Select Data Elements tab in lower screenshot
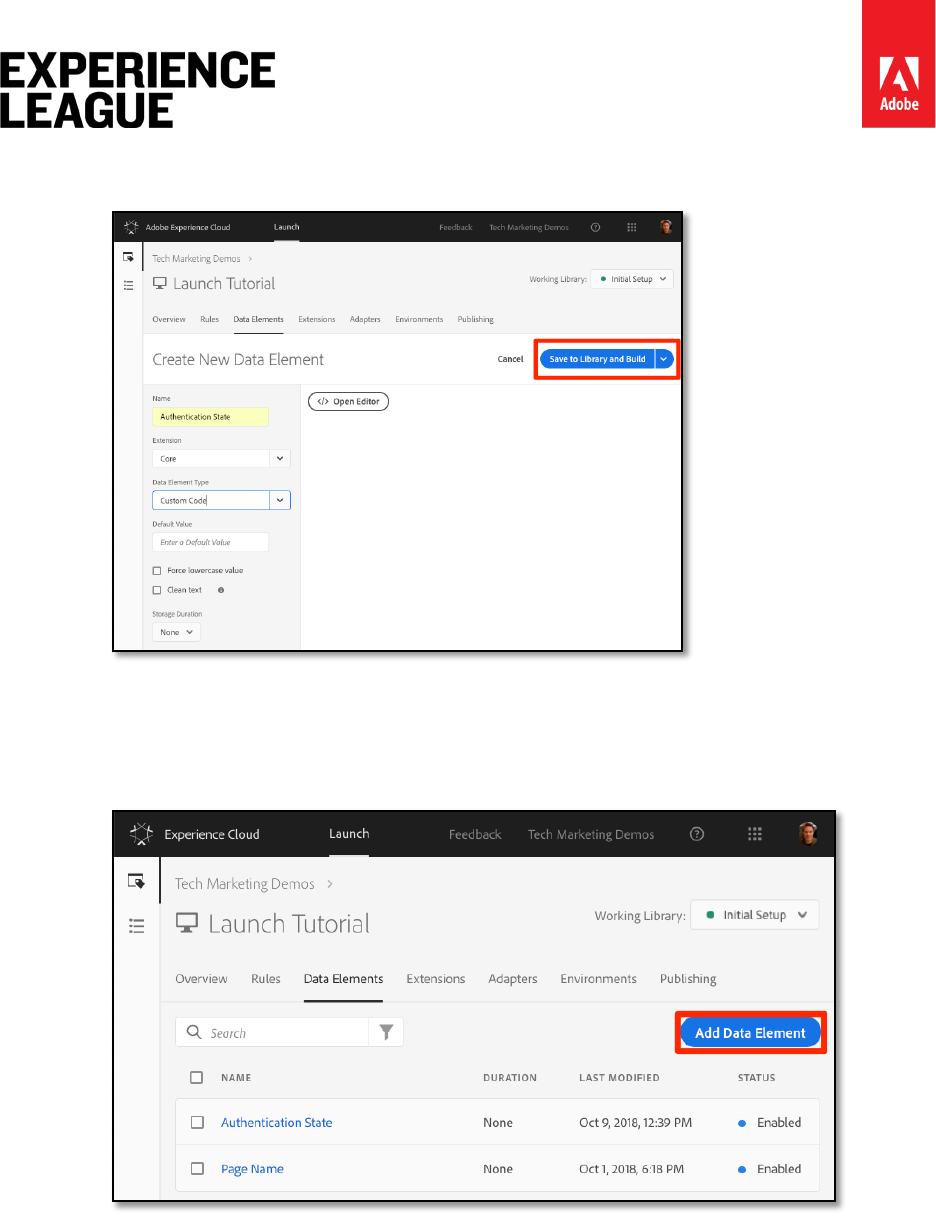This screenshot has height=1216, width=936. click(x=343, y=979)
